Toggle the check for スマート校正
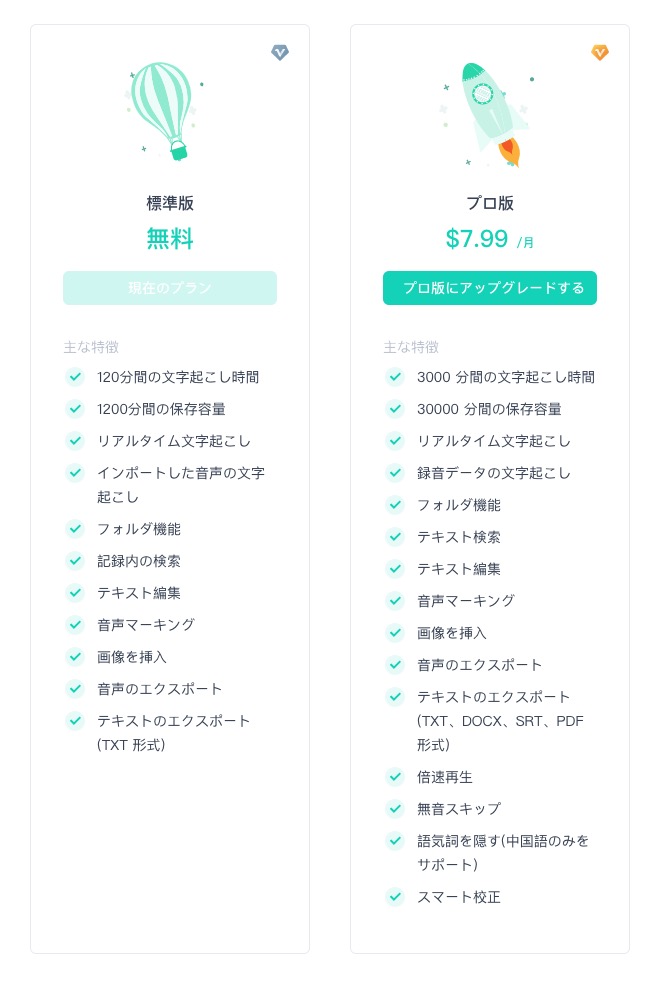Screen dimensions: 665x984 395,898
